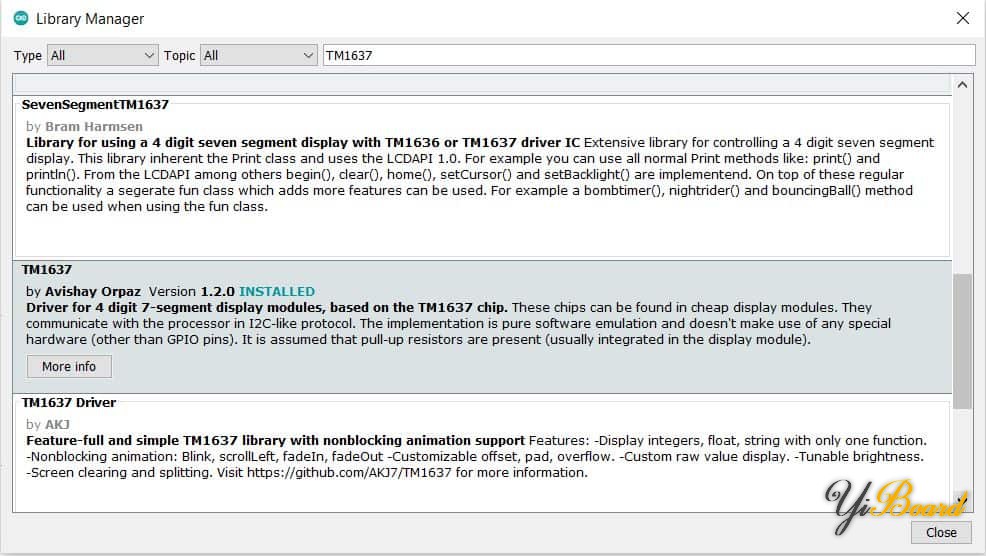Click More info for TM1637 library
Image resolution: width=986 pixels, height=556 pixels.
69,367
